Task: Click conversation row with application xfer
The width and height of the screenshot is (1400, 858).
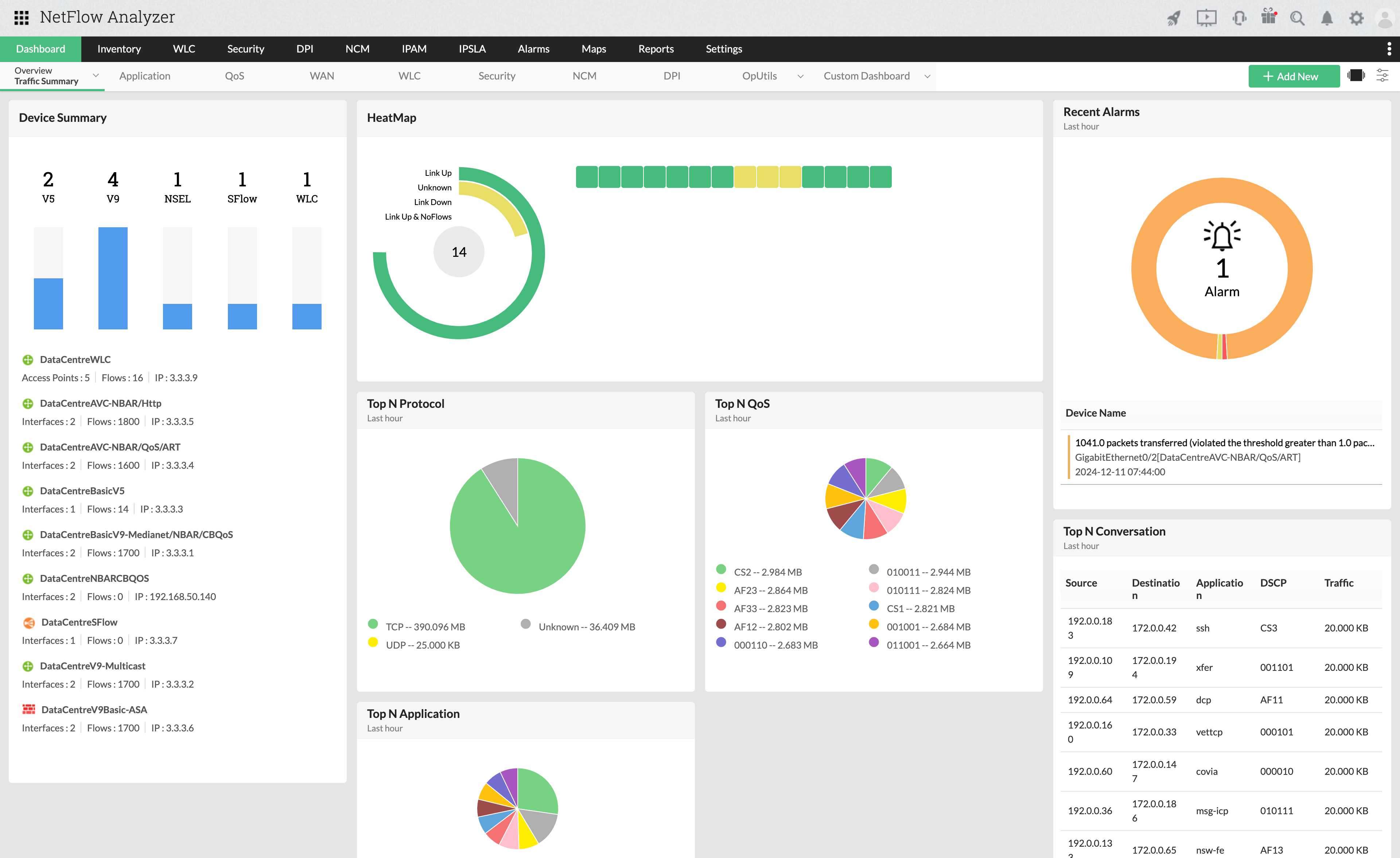Action: point(1221,668)
